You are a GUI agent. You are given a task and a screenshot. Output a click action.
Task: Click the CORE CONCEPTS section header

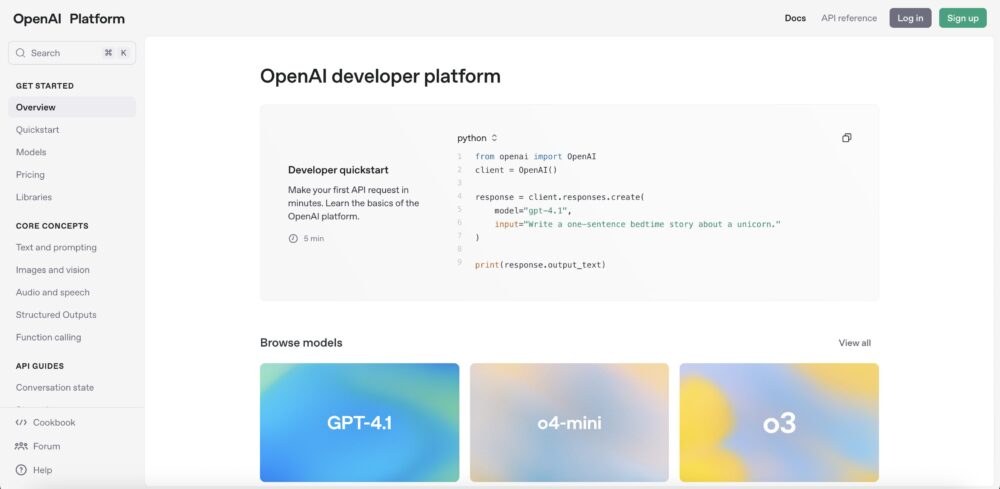[x=52, y=226]
